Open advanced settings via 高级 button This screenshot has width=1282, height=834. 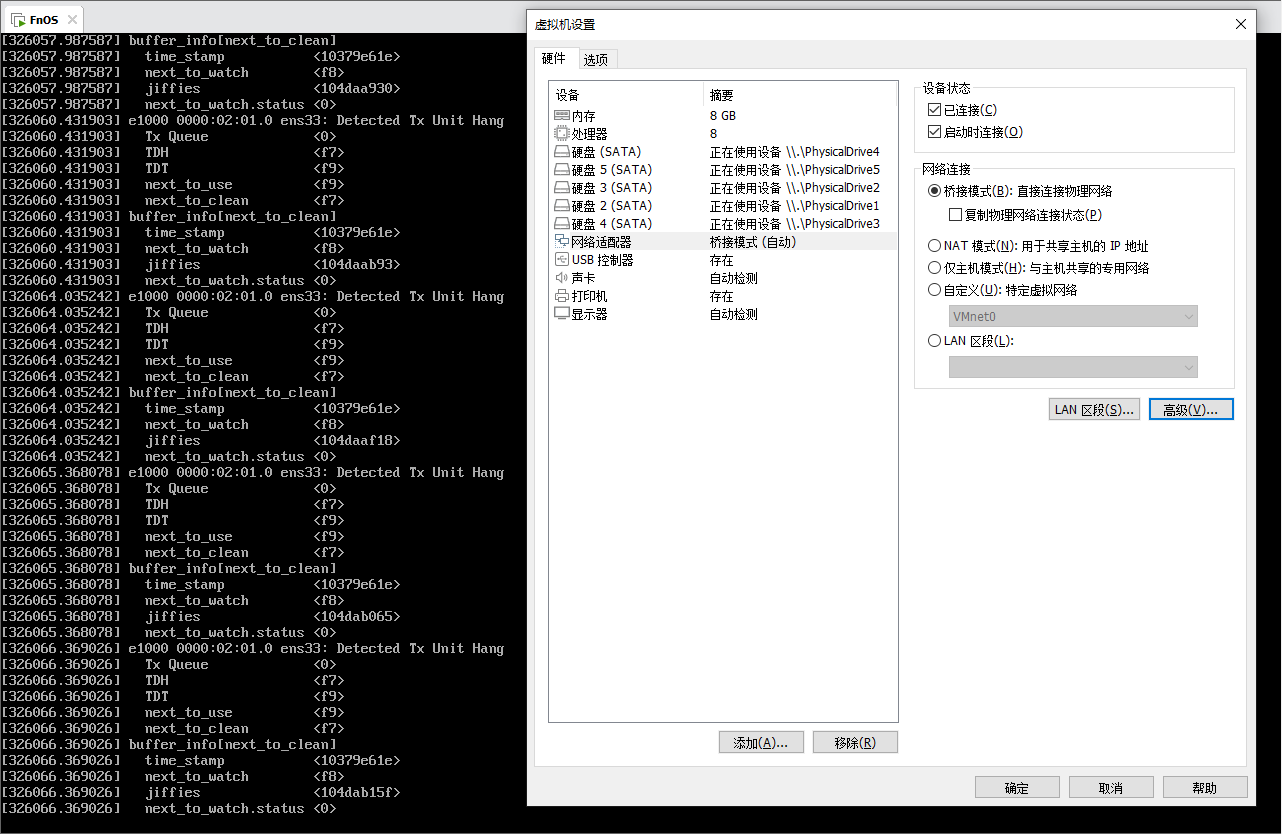(x=1191, y=409)
